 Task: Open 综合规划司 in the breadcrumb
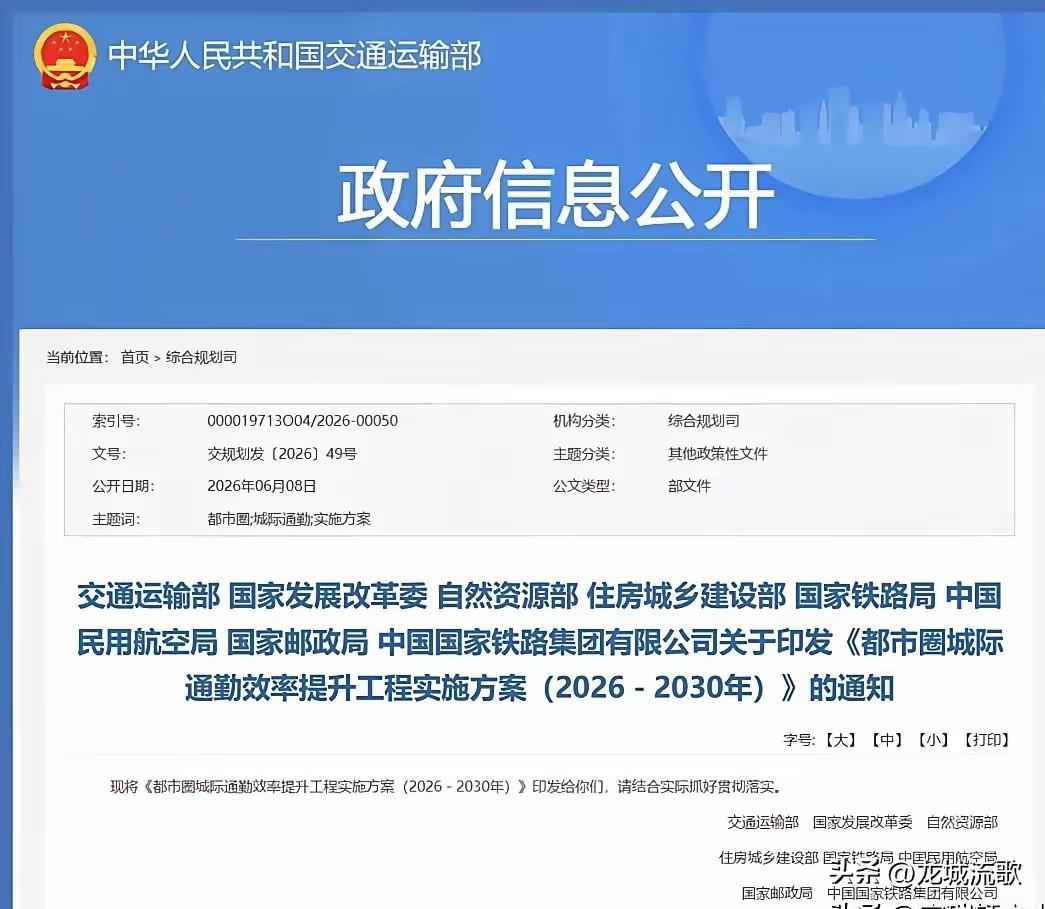point(201,357)
